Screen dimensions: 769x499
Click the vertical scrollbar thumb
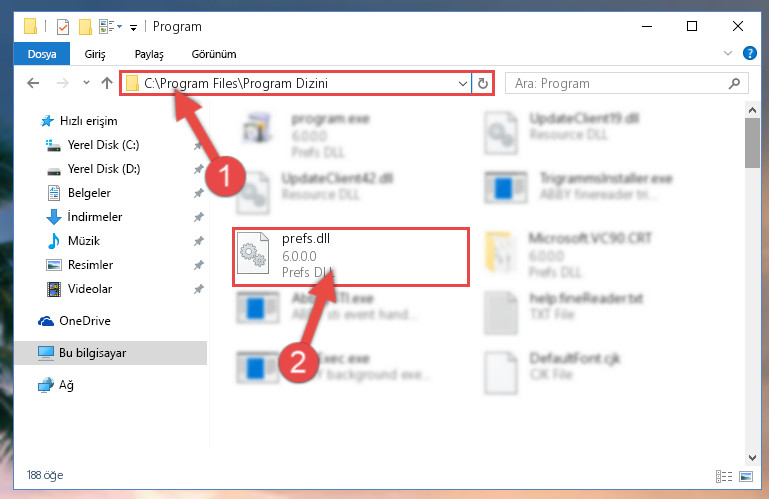click(x=752, y=143)
